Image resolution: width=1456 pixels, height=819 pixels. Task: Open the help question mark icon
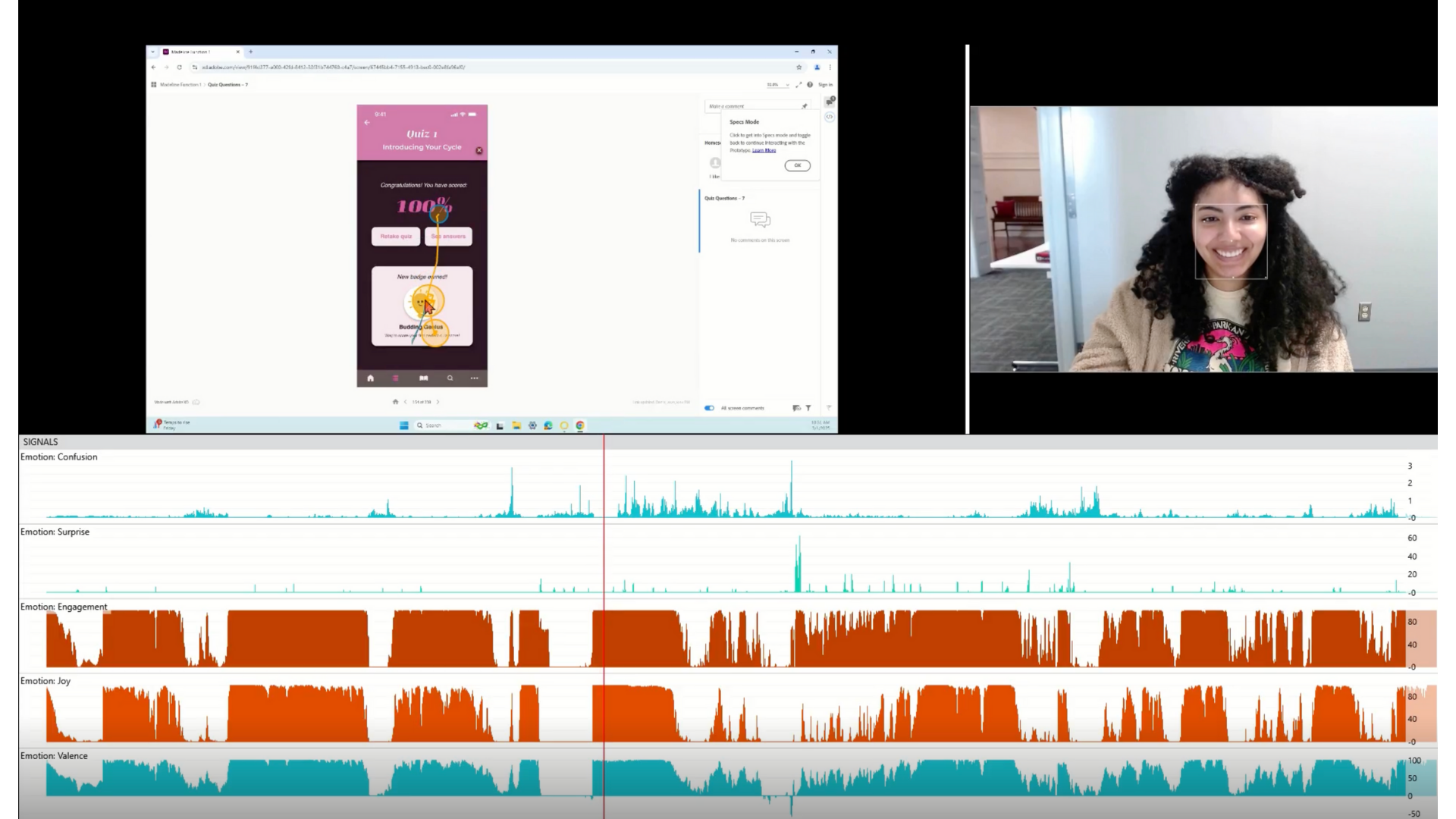pyautogui.click(x=810, y=85)
